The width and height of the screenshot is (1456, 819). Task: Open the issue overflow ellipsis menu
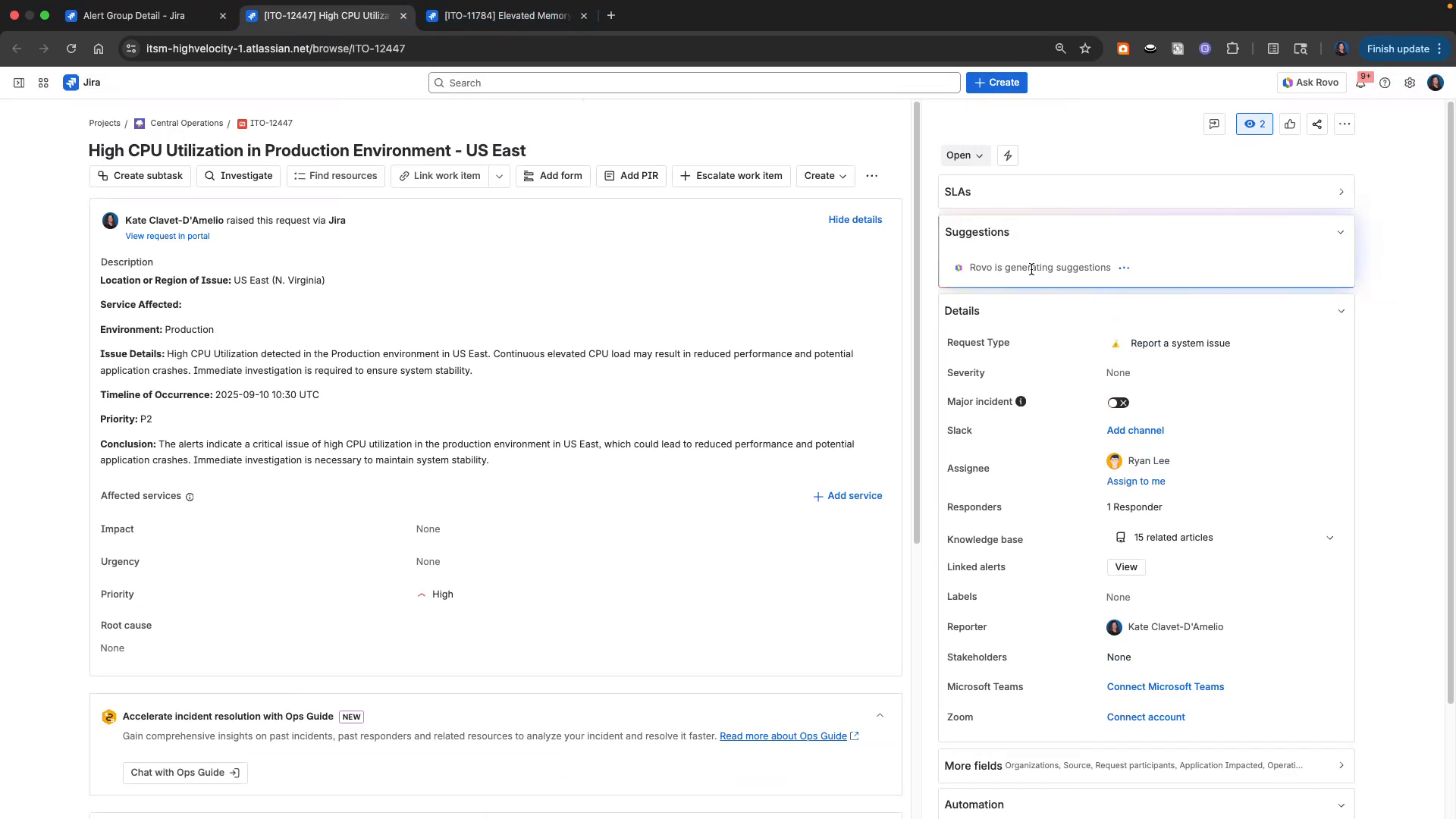click(x=1344, y=124)
